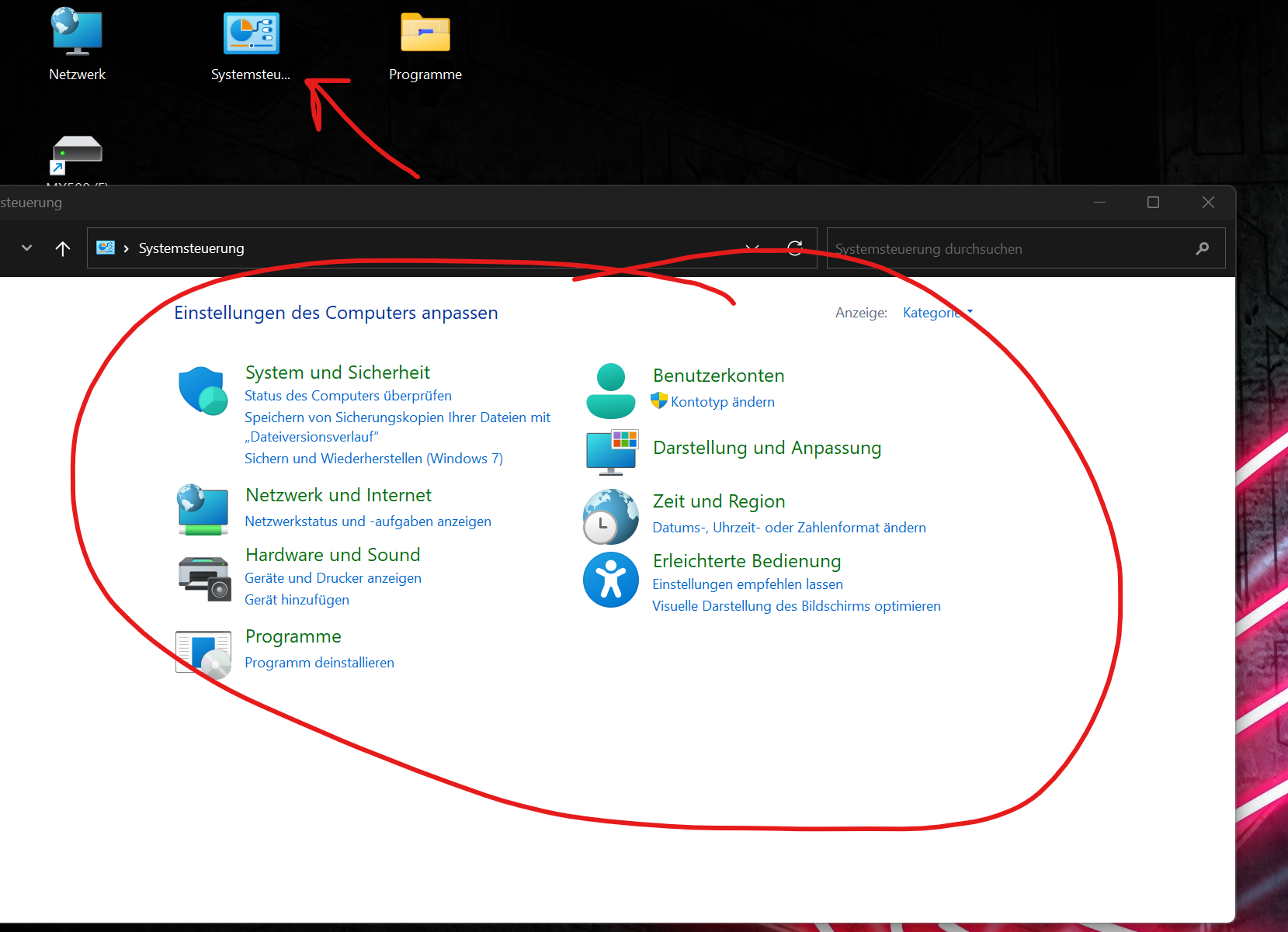Viewport: 1288px width, 932px height.
Task: Click the Gerät hinzufügen link
Action: pyautogui.click(x=297, y=600)
